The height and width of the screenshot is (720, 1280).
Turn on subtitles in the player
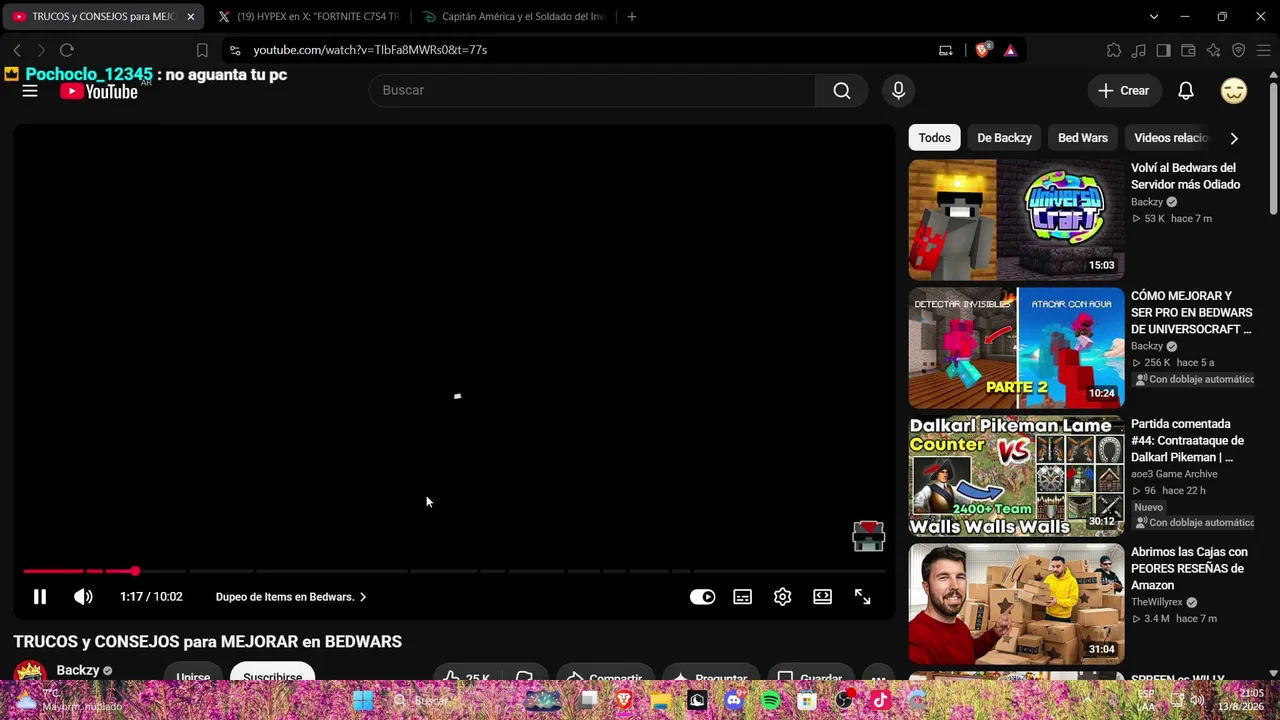tap(742, 597)
